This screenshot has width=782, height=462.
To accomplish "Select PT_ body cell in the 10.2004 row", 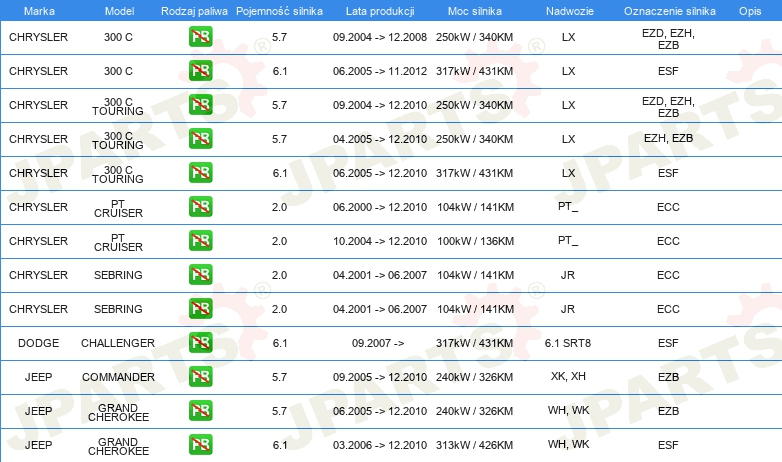I will (568, 241).
